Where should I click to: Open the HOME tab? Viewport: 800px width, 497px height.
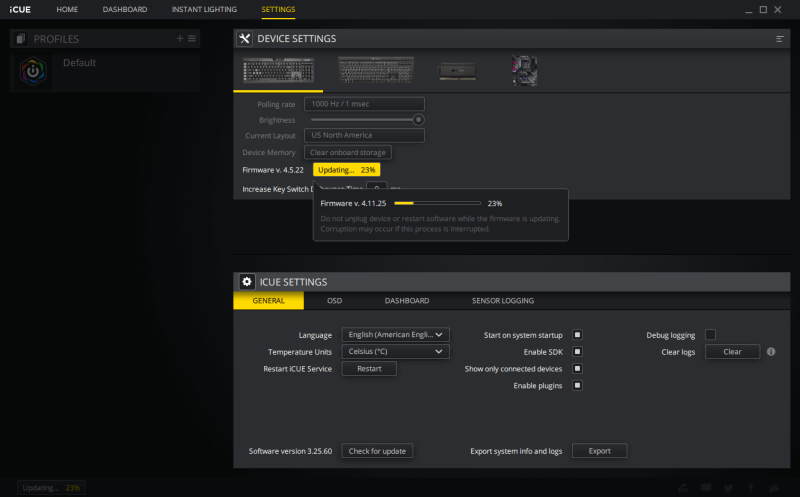click(x=67, y=9)
